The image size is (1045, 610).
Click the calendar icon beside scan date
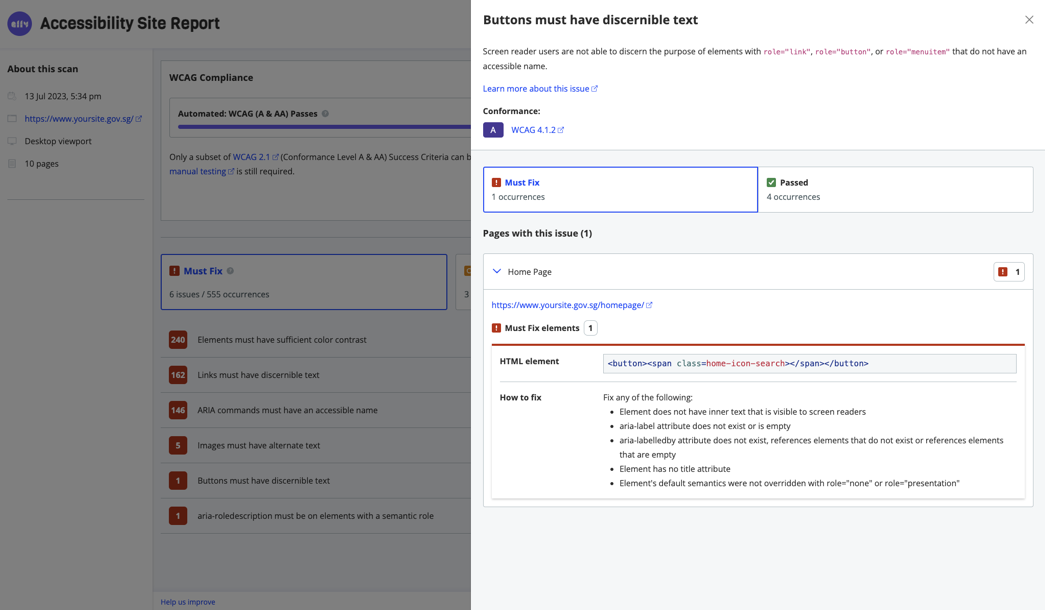[x=12, y=96]
